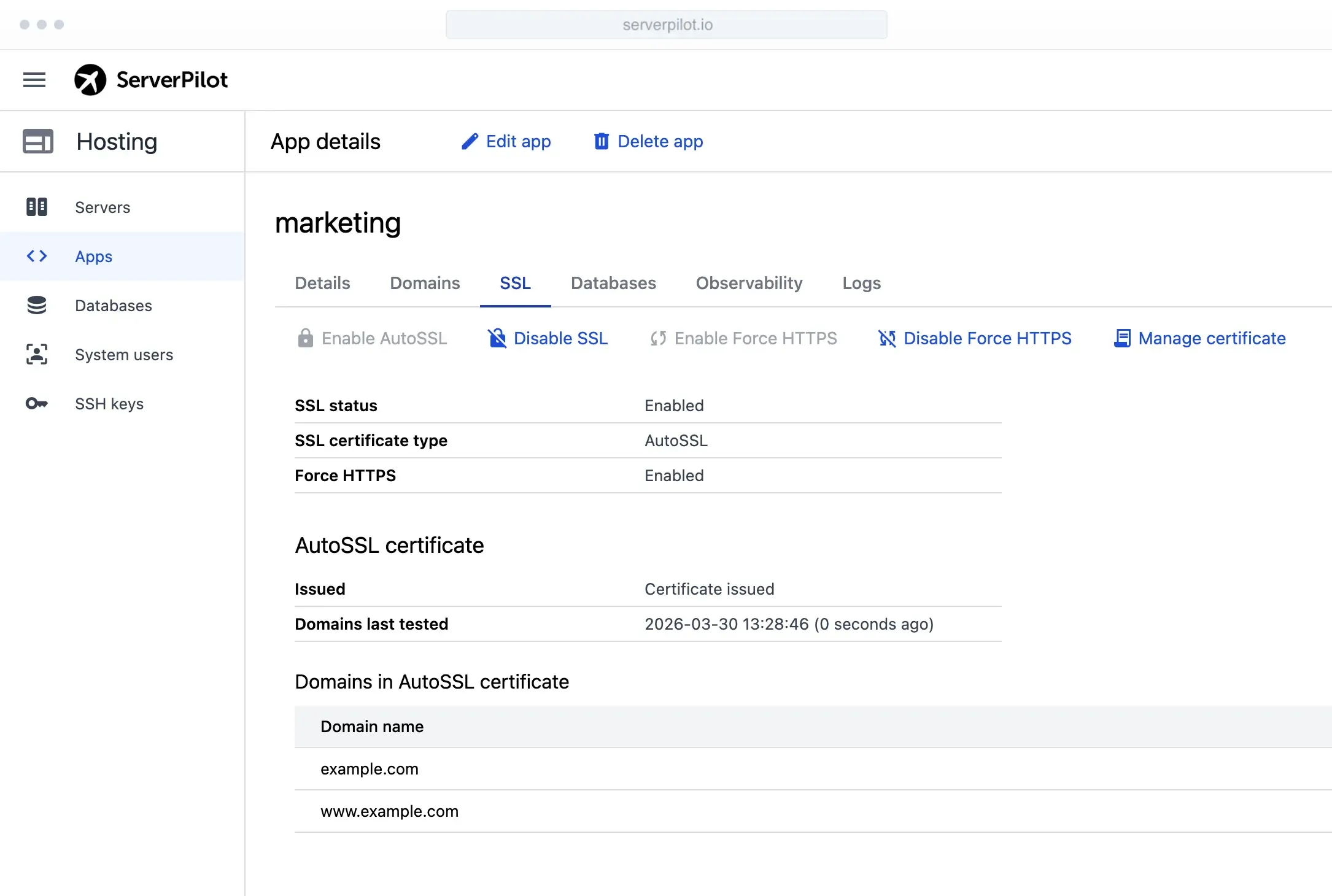Click the Delete app link
Screen dimensions: 1332x896
pyautogui.click(x=660, y=141)
